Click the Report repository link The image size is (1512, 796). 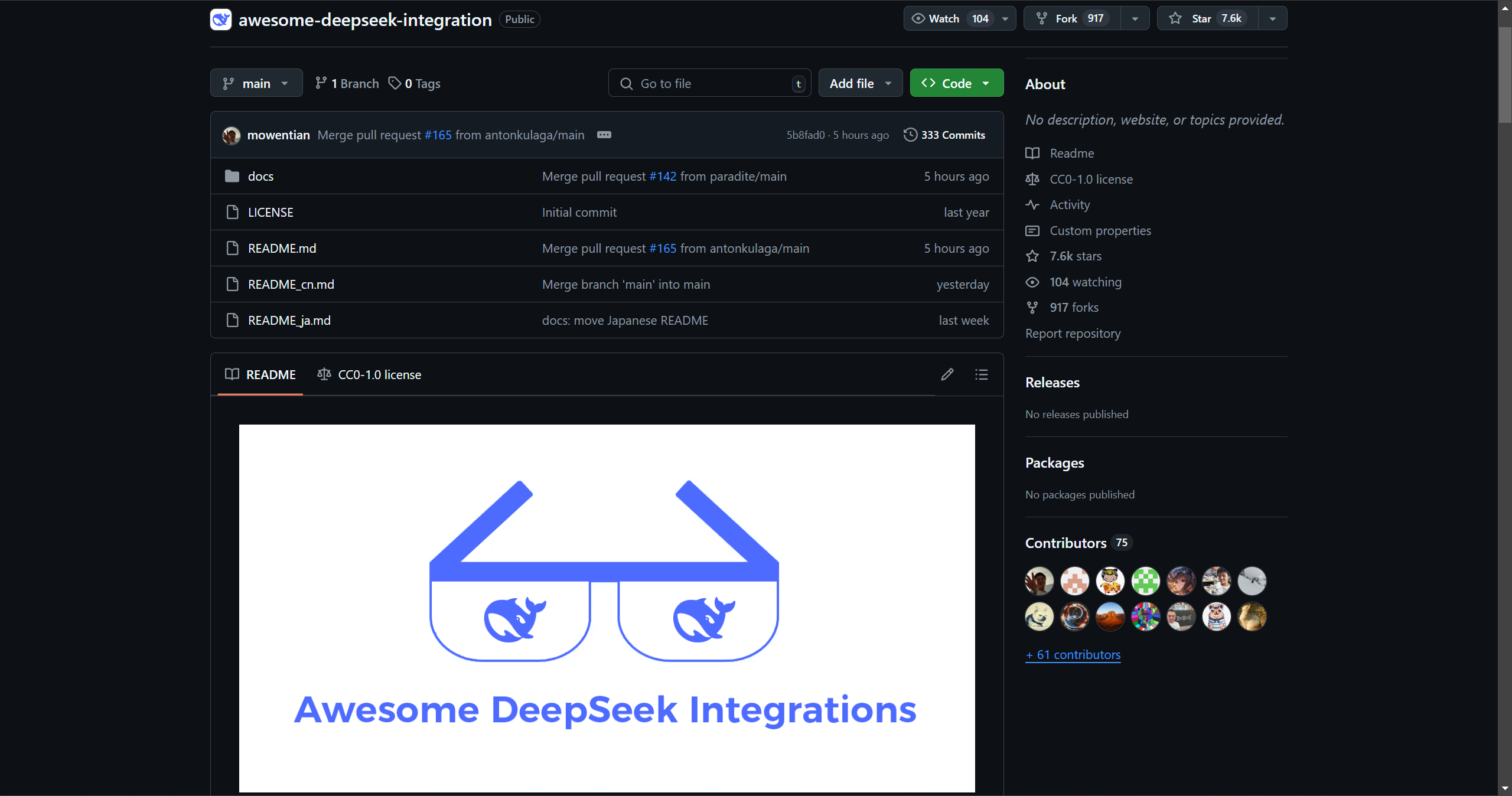[x=1073, y=334]
